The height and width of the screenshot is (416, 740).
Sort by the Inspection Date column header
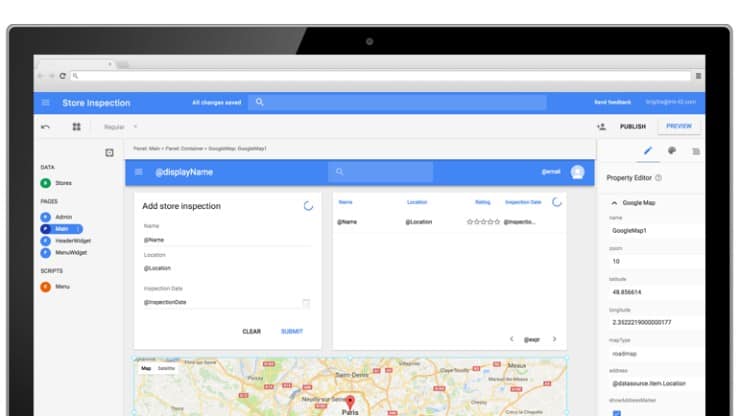click(x=523, y=202)
